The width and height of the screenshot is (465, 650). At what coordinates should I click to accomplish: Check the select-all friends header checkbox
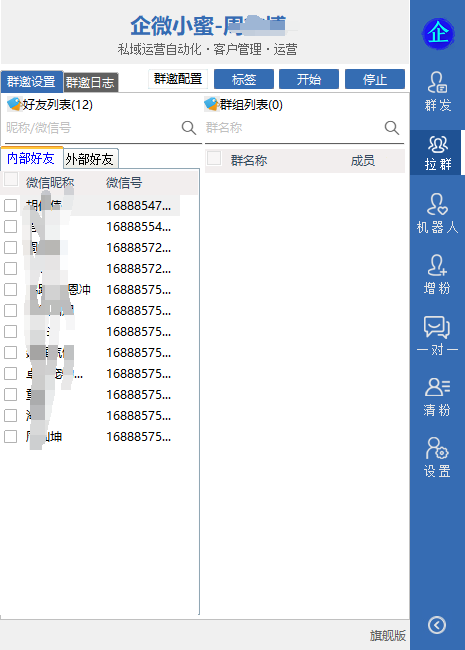[11, 179]
